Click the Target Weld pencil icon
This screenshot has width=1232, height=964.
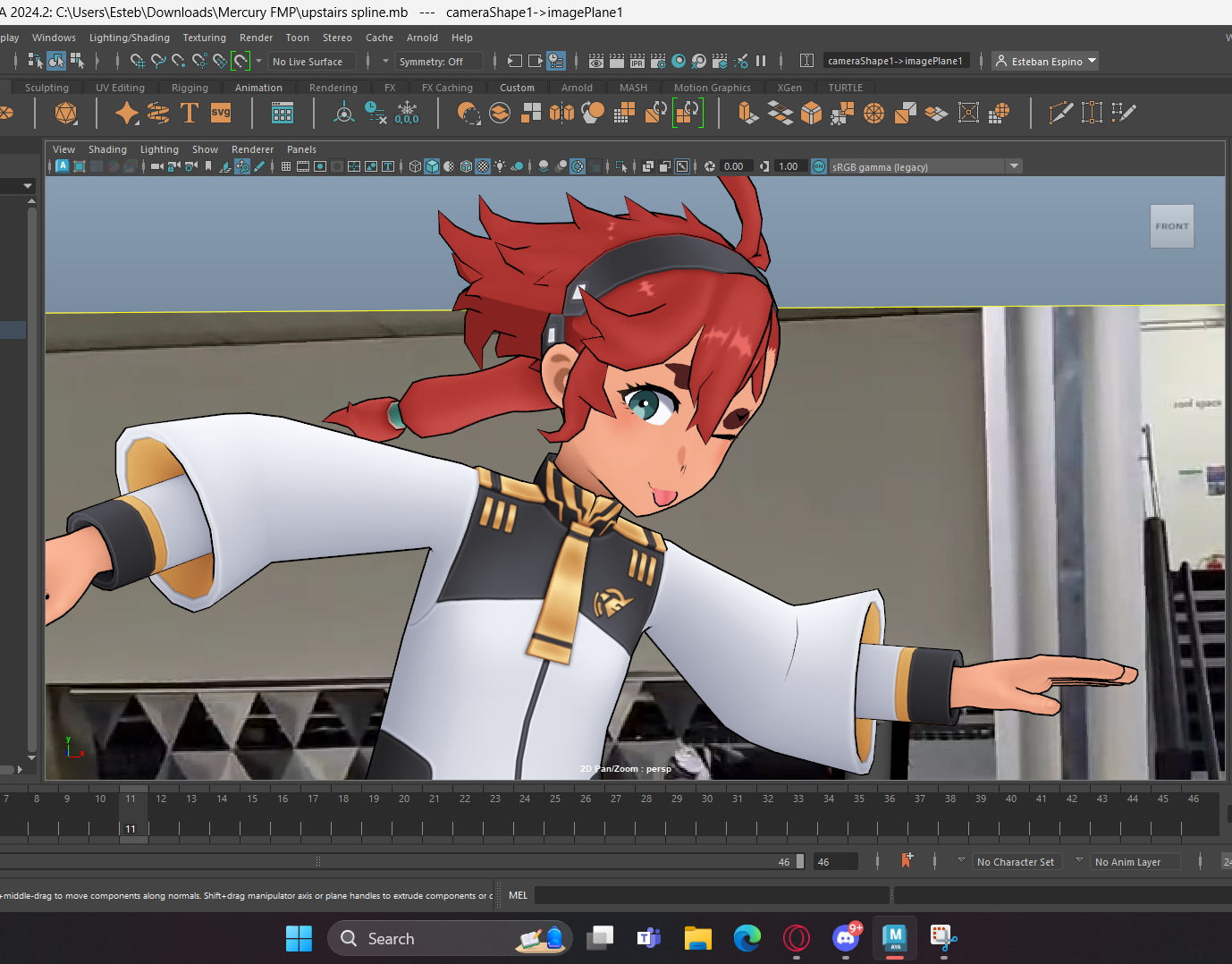(x=1123, y=113)
